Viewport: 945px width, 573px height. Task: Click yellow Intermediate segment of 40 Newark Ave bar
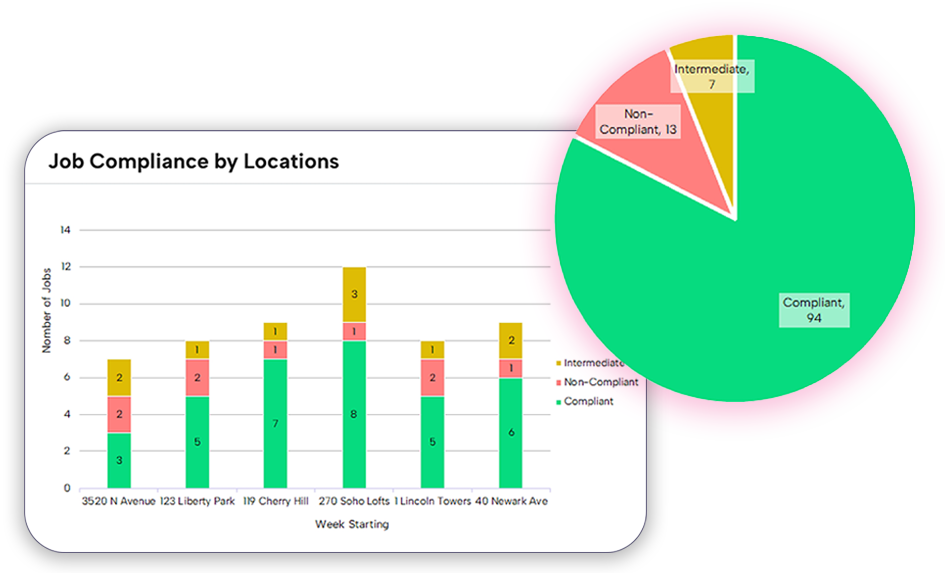510,340
